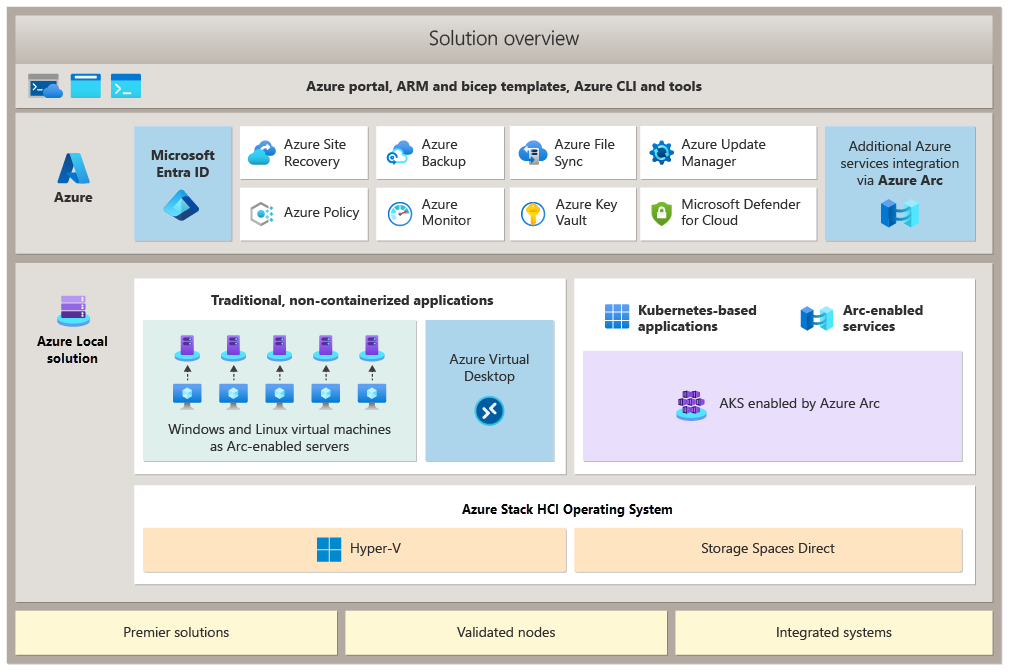Click the AKS enabled by Azure Arc icon
The image size is (1009, 672).
pyautogui.click(x=691, y=404)
